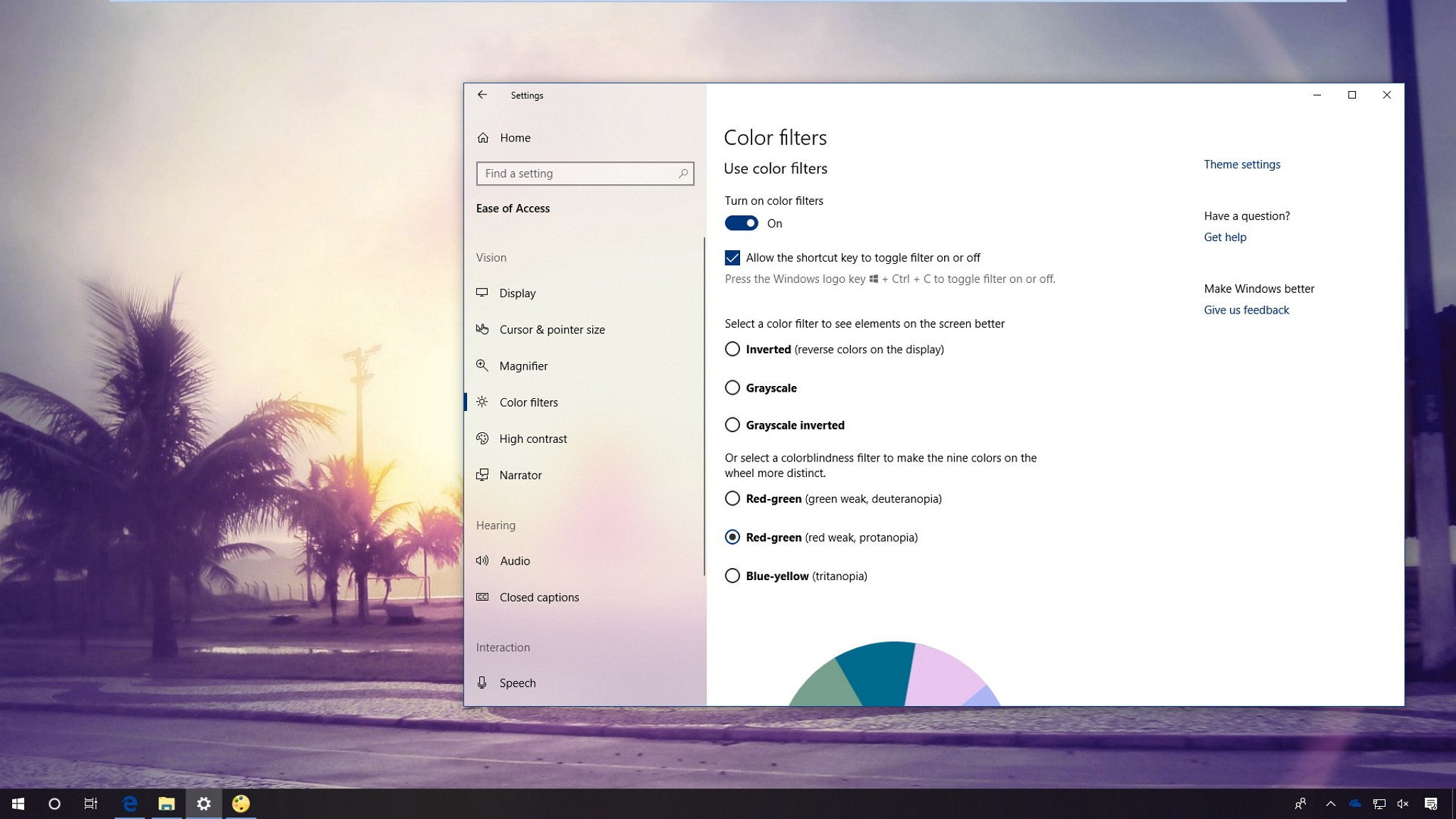Open Narrator settings
Viewport: 1456px width, 819px height.
520,474
